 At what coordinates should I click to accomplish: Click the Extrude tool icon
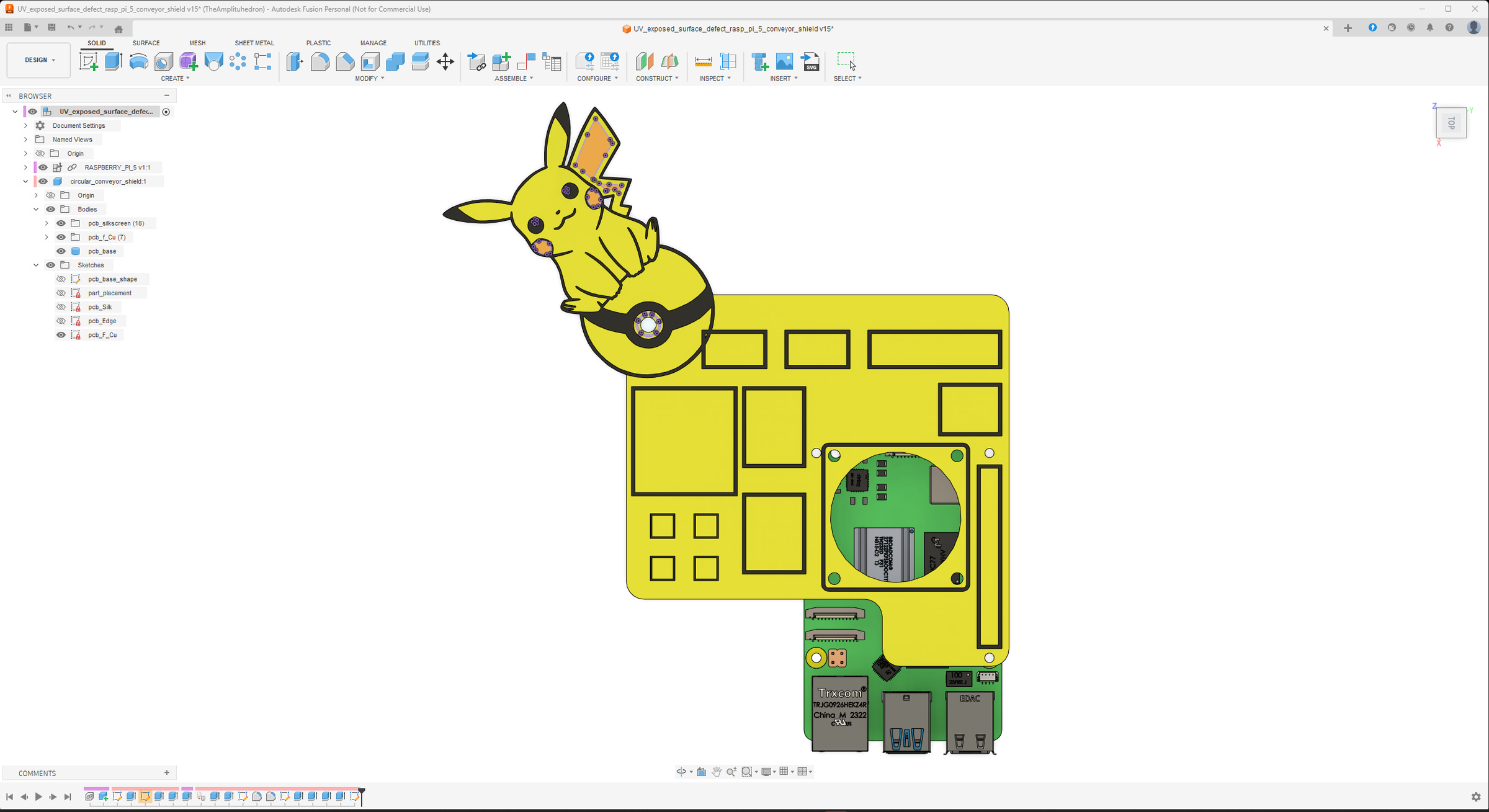pos(114,61)
